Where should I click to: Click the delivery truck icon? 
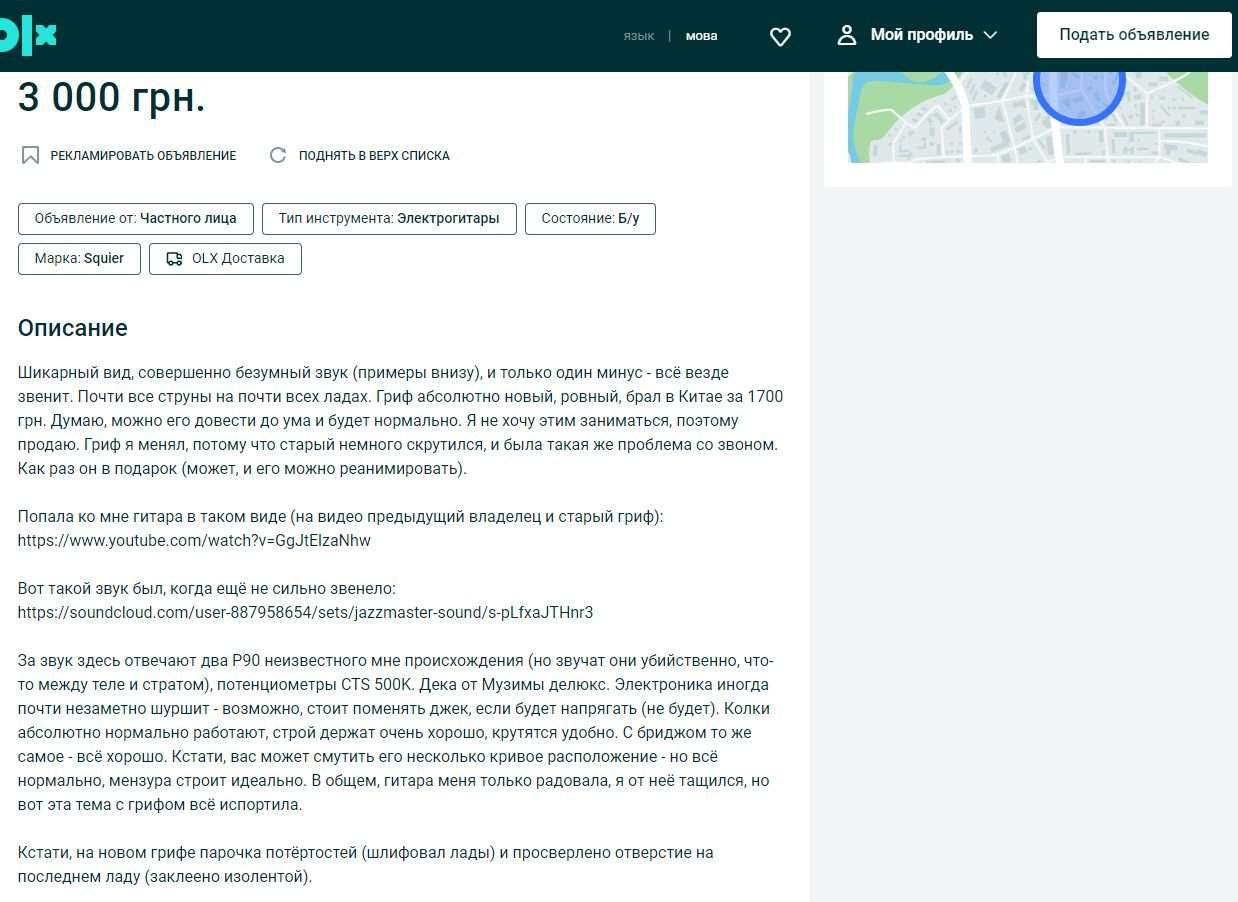[x=174, y=258]
